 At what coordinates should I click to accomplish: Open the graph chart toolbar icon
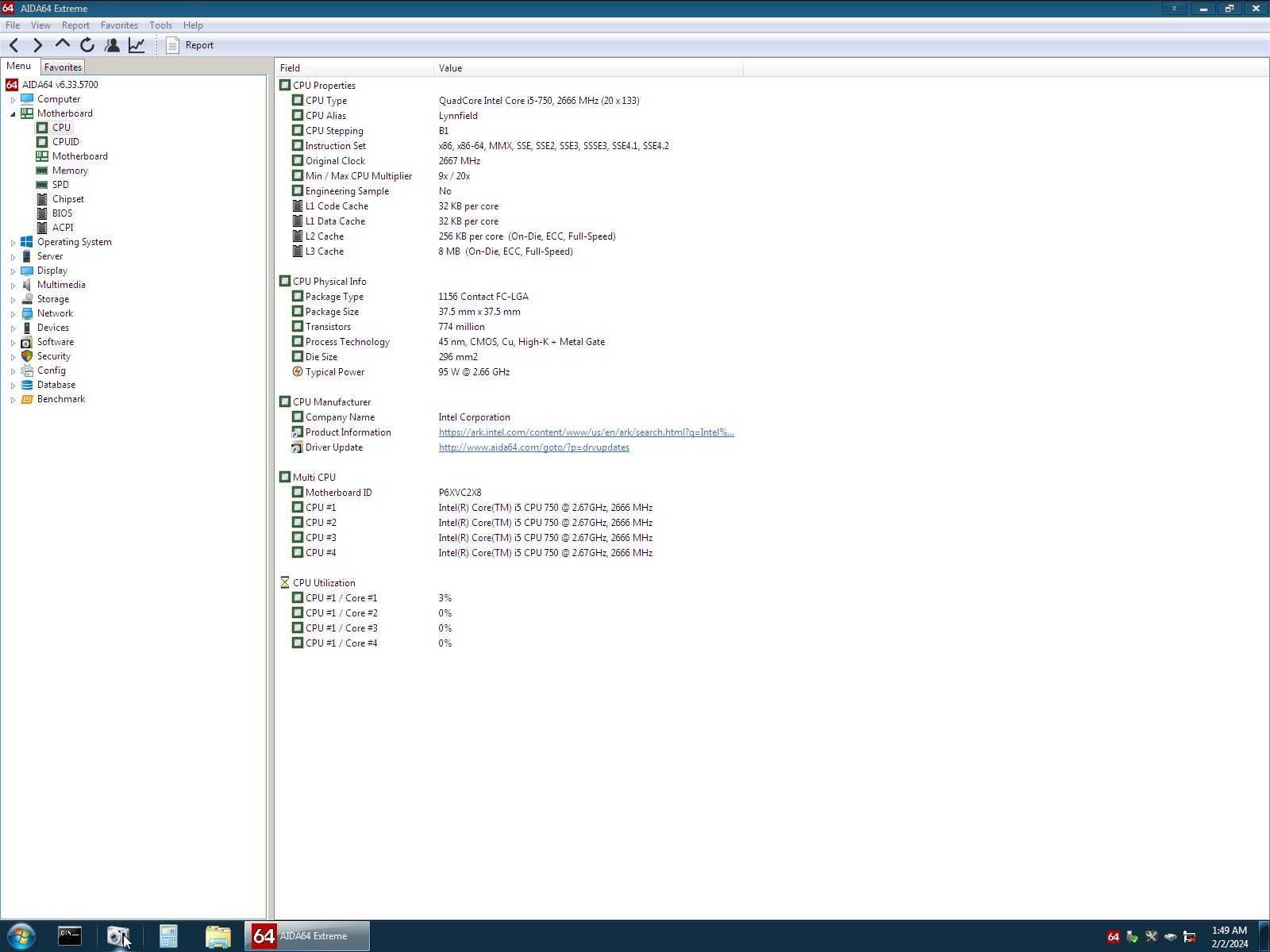[x=137, y=45]
